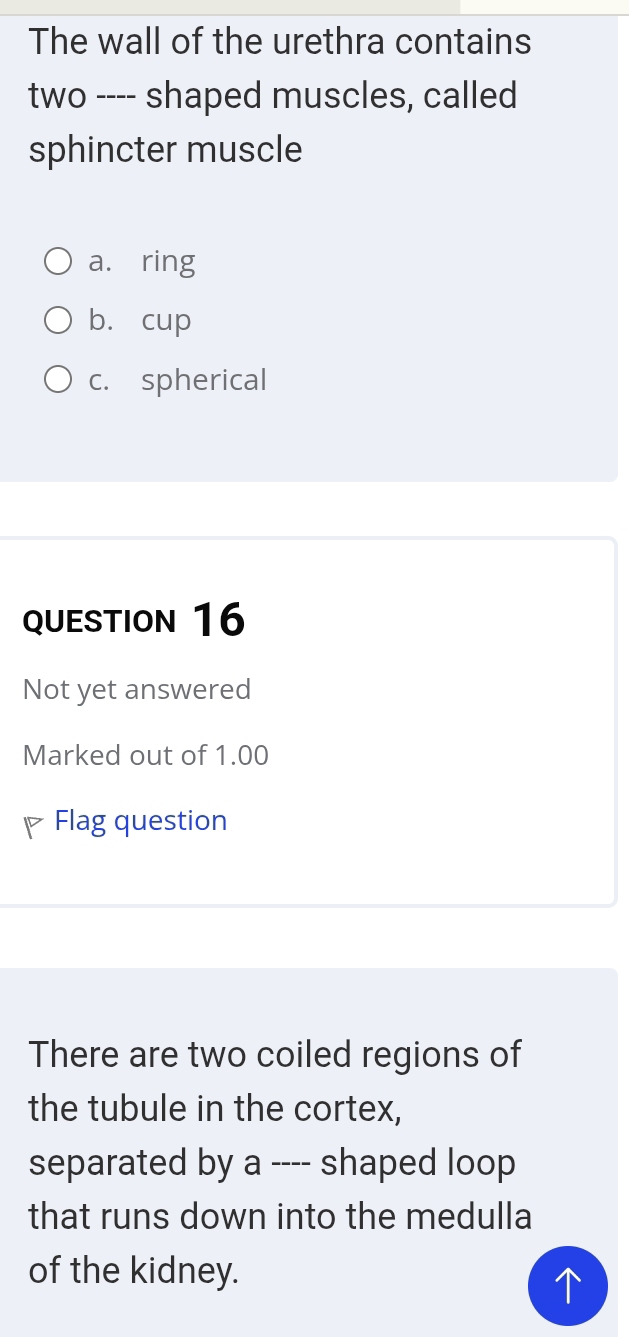Viewport: 629px width, 1337px height.
Task: Tap the blue scroll-to-top arrow button
Action: [x=567, y=1286]
